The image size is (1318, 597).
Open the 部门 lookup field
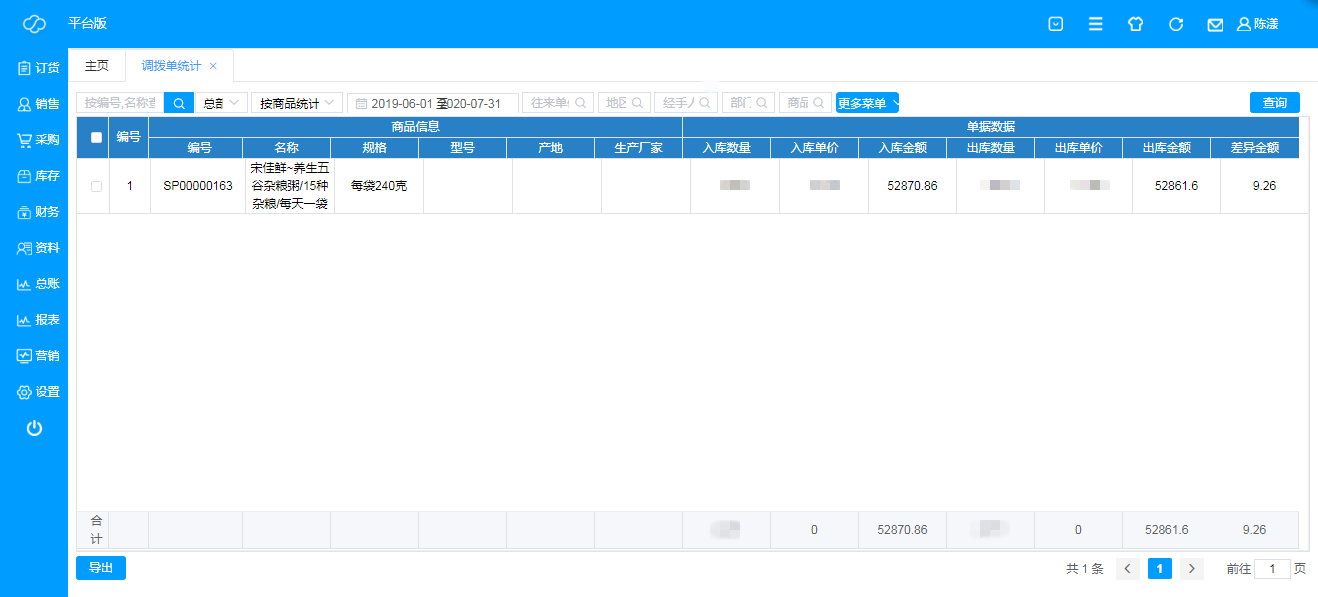(748, 103)
